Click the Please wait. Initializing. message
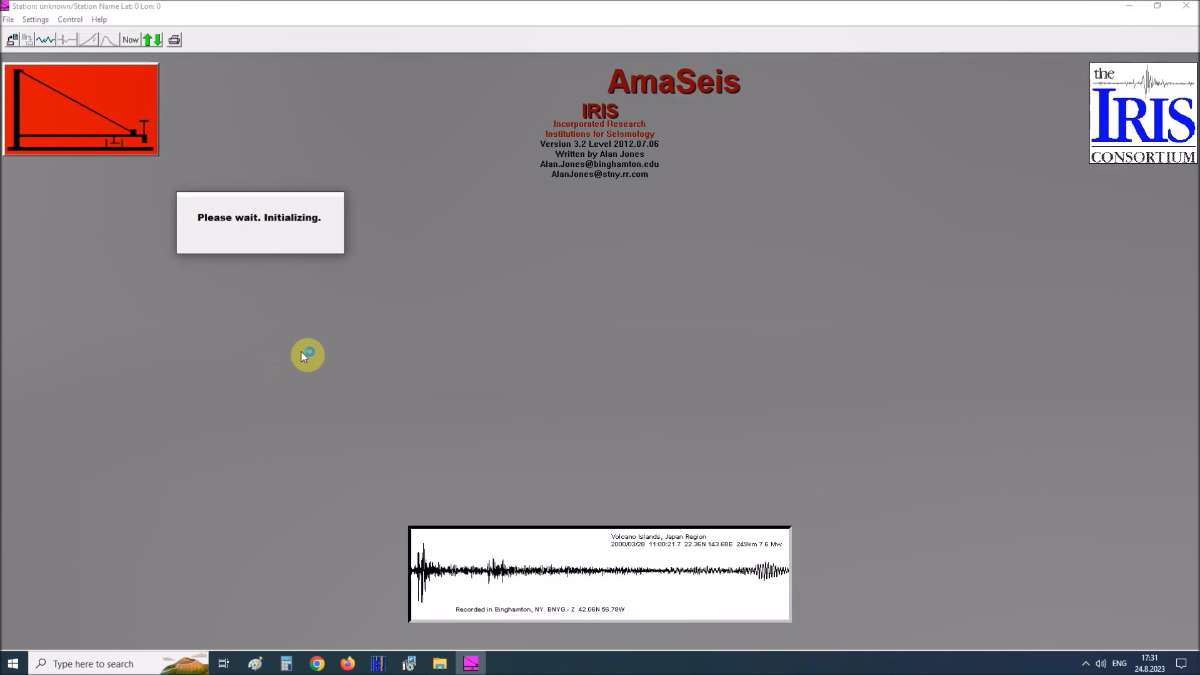Image resolution: width=1200 pixels, height=675 pixels. pos(259,217)
